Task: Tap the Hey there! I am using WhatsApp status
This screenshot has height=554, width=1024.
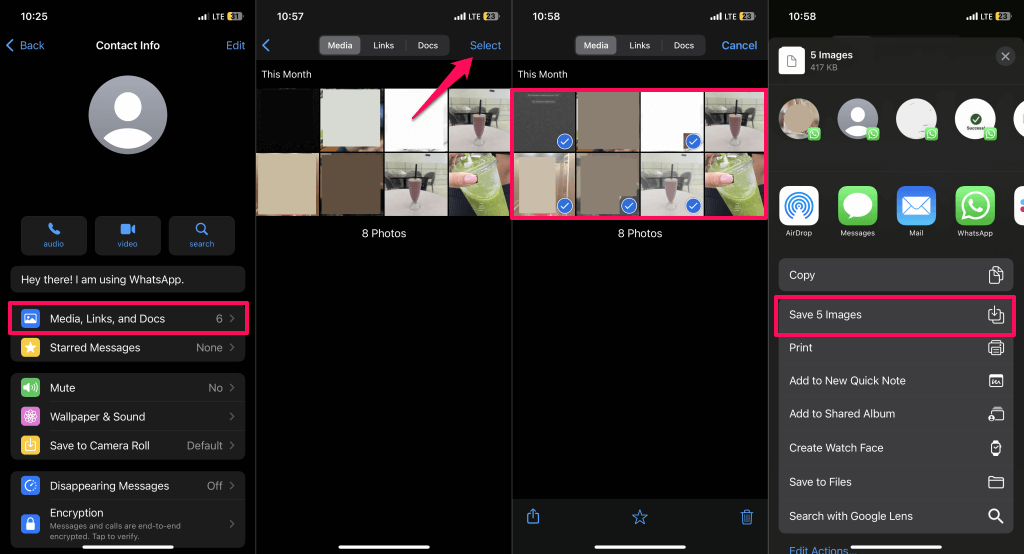Action: pyautogui.click(x=128, y=280)
